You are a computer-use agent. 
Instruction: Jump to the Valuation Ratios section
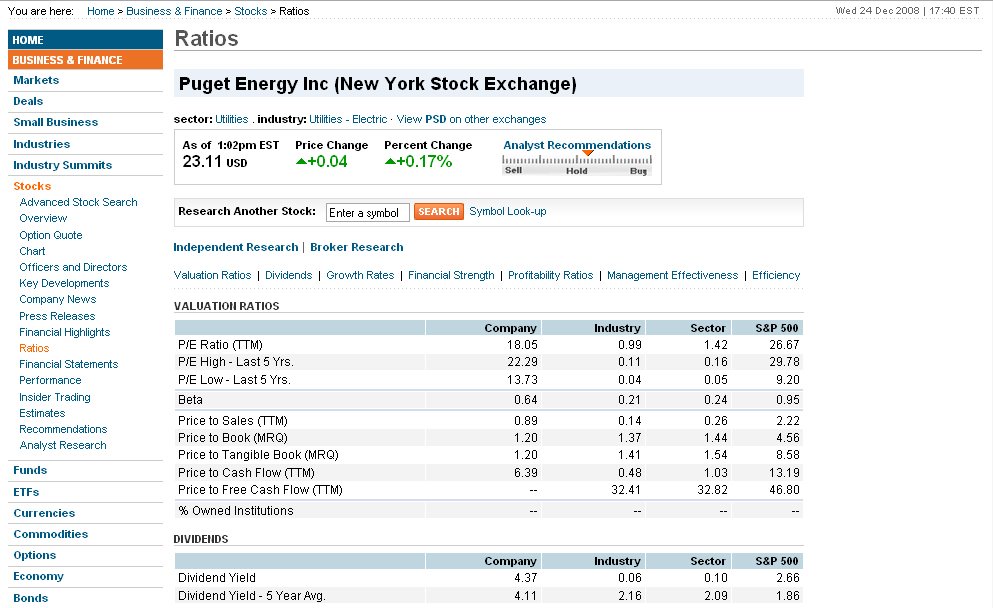pyautogui.click(x=212, y=275)
